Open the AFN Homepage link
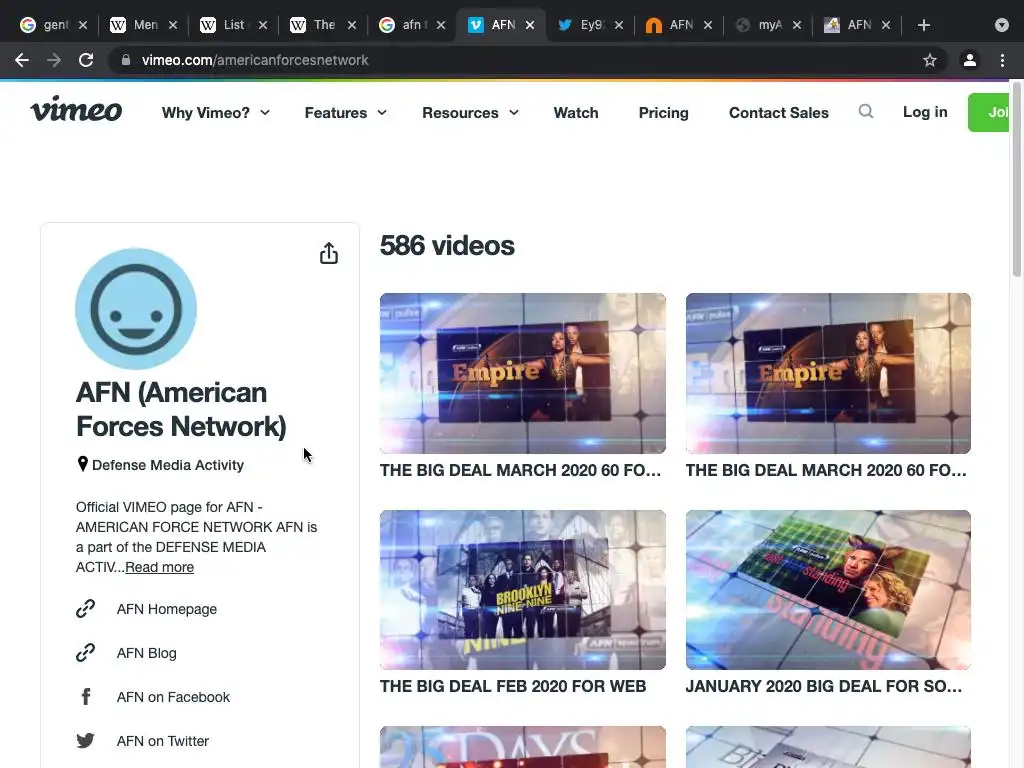 tap(167, 609)
